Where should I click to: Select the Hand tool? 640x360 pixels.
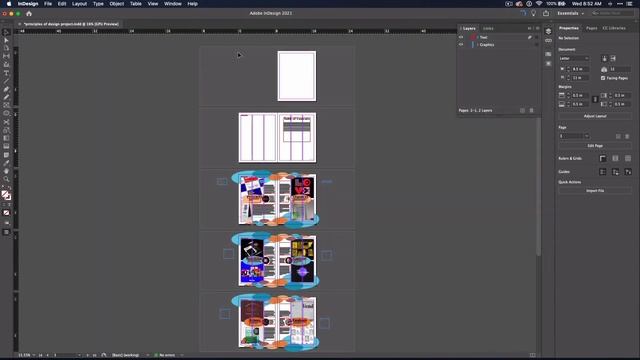click(6, 171)
